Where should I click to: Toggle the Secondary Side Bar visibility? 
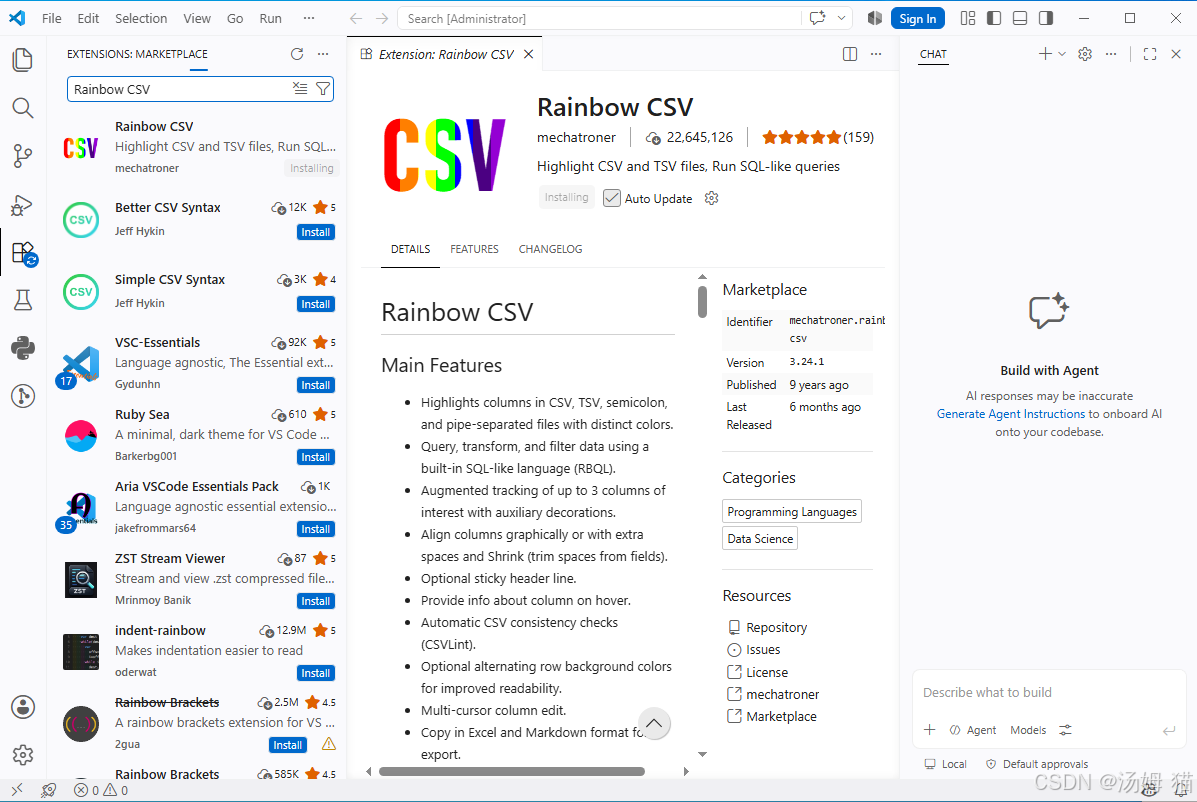coord(1046,18)
